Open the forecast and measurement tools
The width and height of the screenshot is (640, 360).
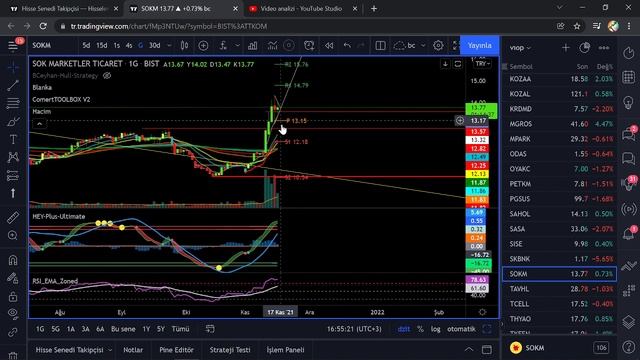pyautogui.click(x=13, y=175)
